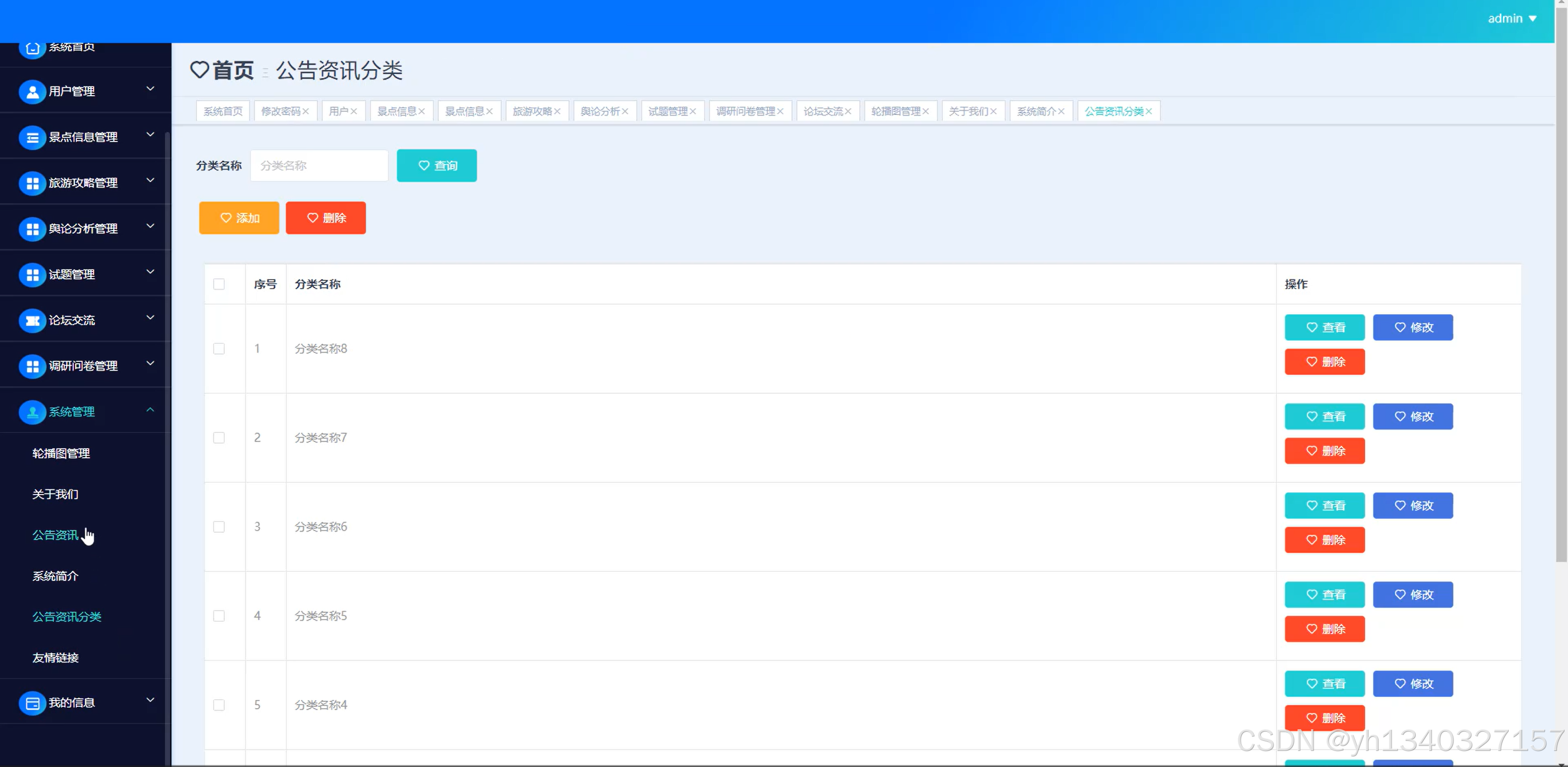Switch to the 舆论分析 tab
Screen dimensions: 1568x767
(600, 111)
